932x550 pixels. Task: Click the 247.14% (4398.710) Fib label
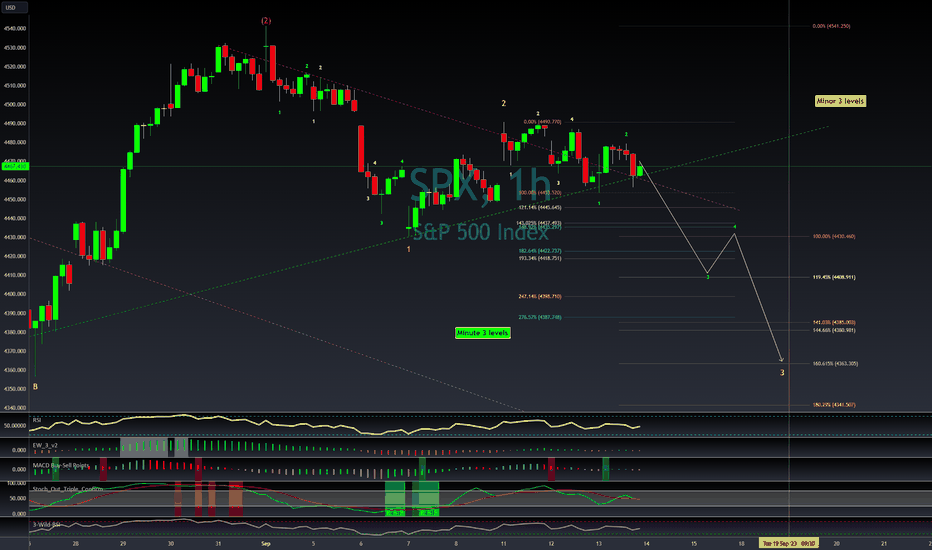click(x=540, y=296)
